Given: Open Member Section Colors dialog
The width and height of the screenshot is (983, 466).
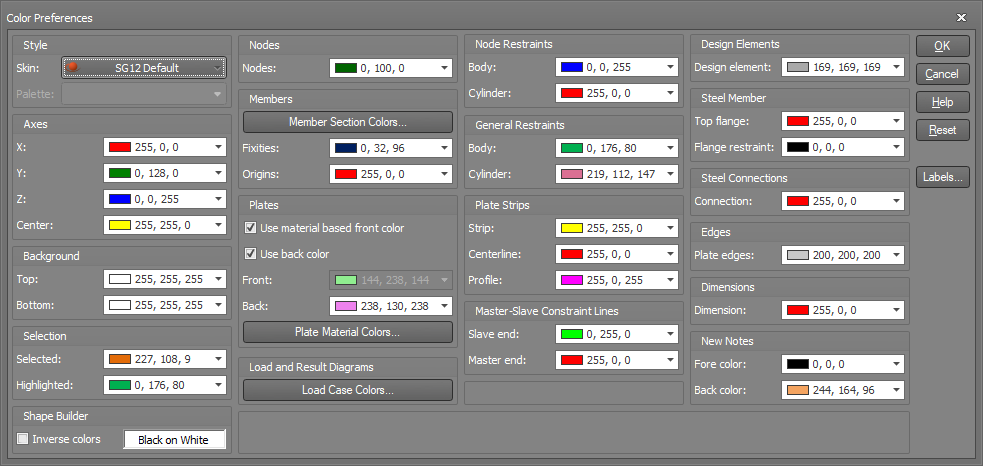Looking at the screenshot, I should click(x=348, y=122).
